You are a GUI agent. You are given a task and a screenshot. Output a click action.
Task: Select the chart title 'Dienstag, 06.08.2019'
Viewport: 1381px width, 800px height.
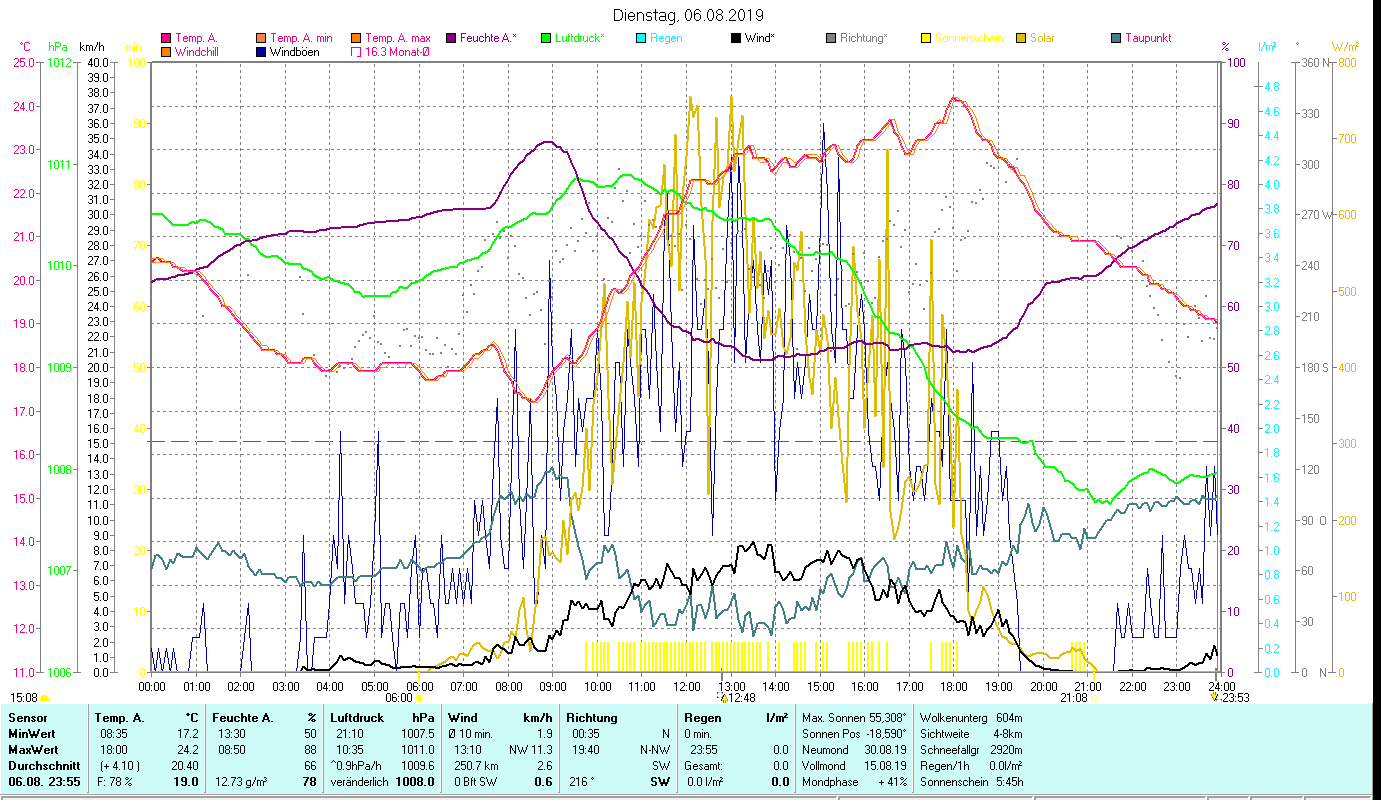point(689,15)
